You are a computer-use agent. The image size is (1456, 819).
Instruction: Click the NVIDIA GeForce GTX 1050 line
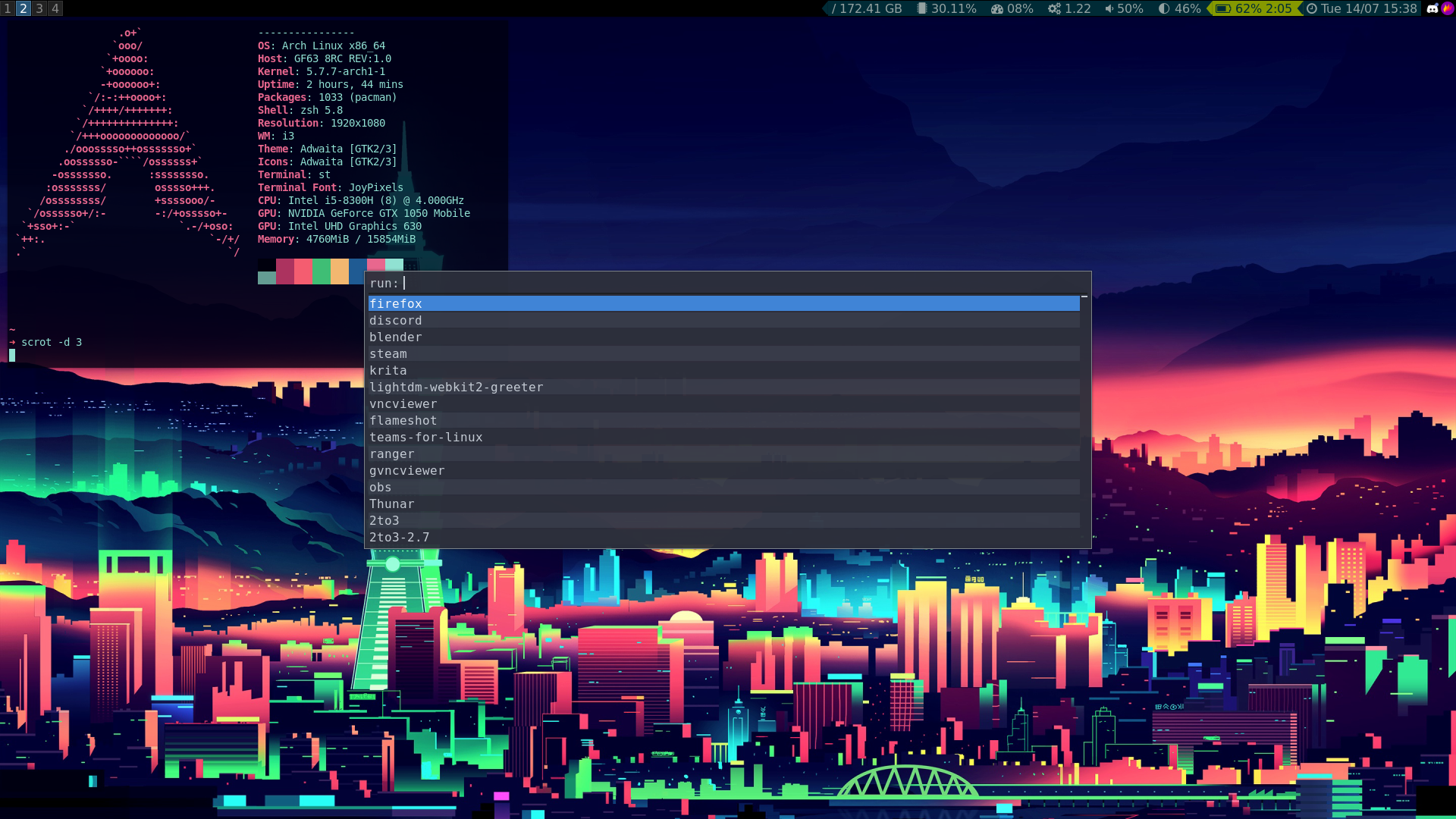point(364,213)
